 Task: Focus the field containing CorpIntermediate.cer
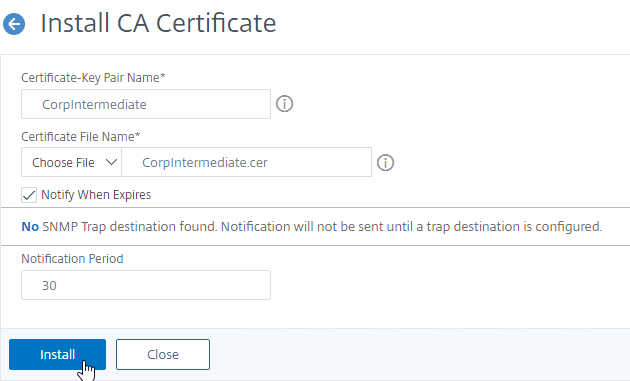(x=246, y=162)
